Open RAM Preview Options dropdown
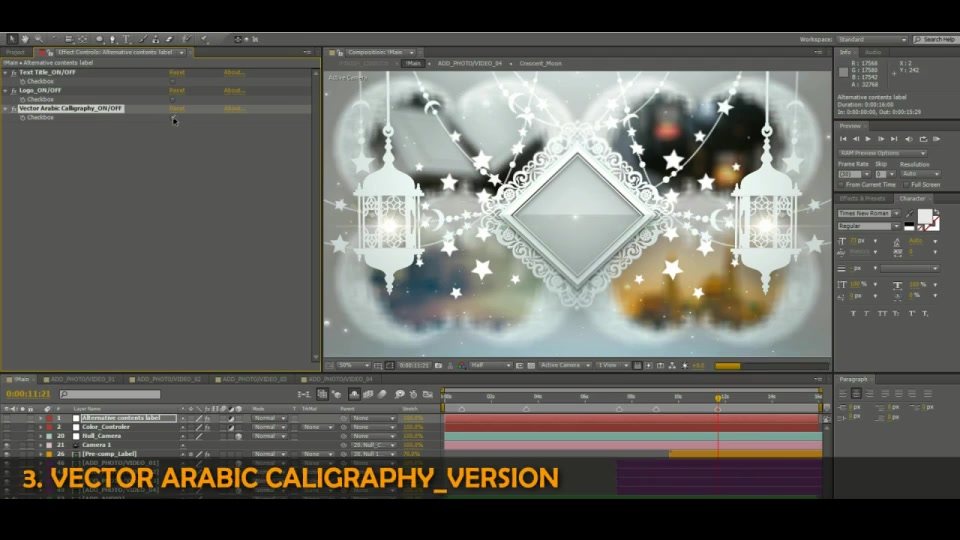 (x=882, y=153)
